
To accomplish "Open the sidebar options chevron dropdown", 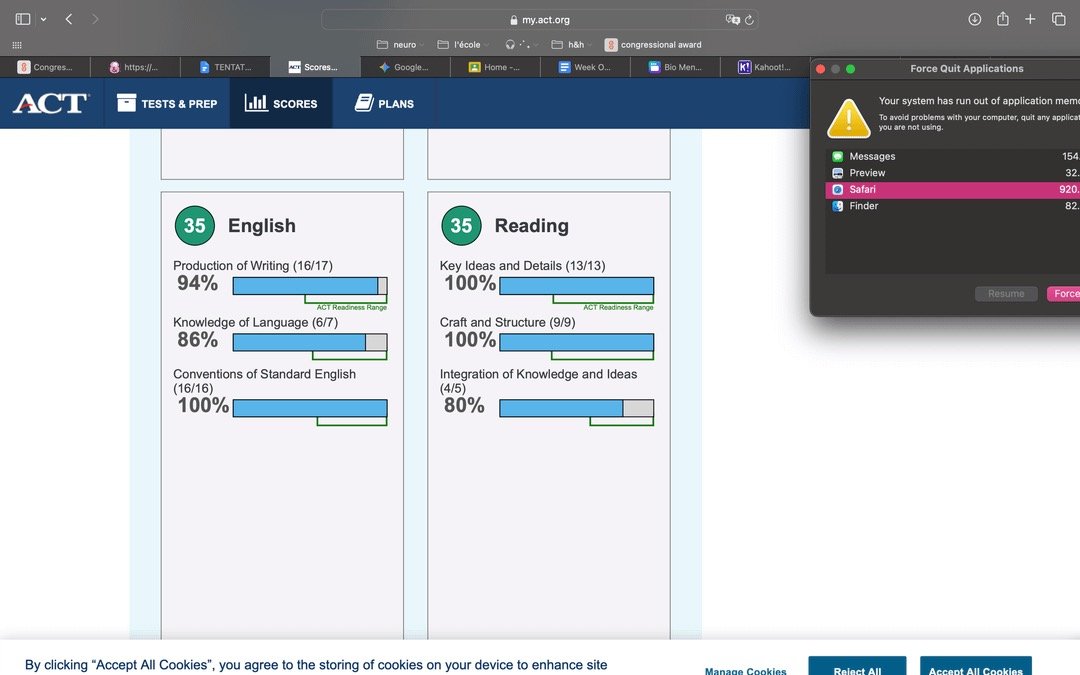I will pyautogui.click(x=43, y=19).
